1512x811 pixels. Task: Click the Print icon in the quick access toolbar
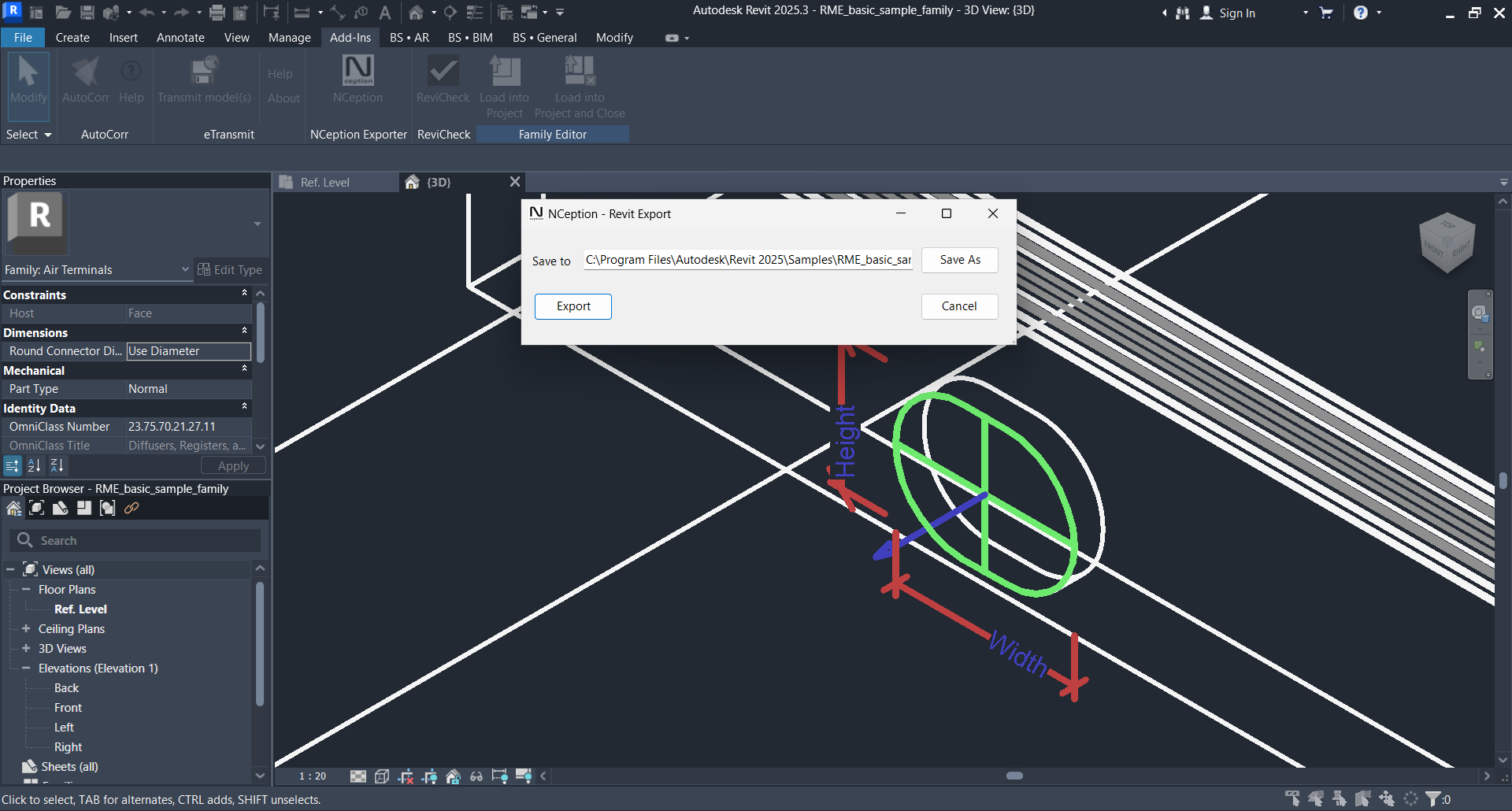(x=217, y=13)
